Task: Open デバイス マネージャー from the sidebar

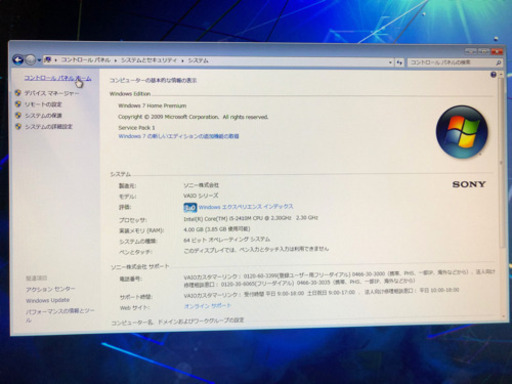Action: (x=52, y=93)
